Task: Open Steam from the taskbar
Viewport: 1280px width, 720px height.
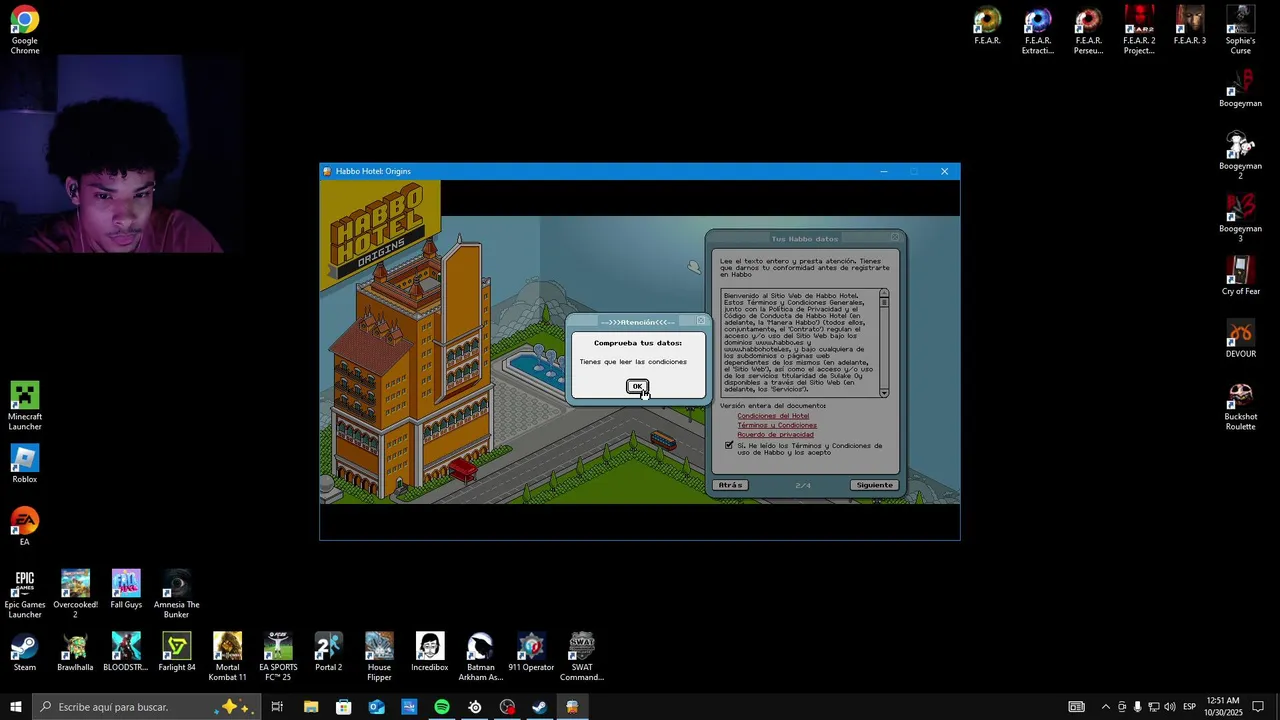Action: click(x=539, y=707)
